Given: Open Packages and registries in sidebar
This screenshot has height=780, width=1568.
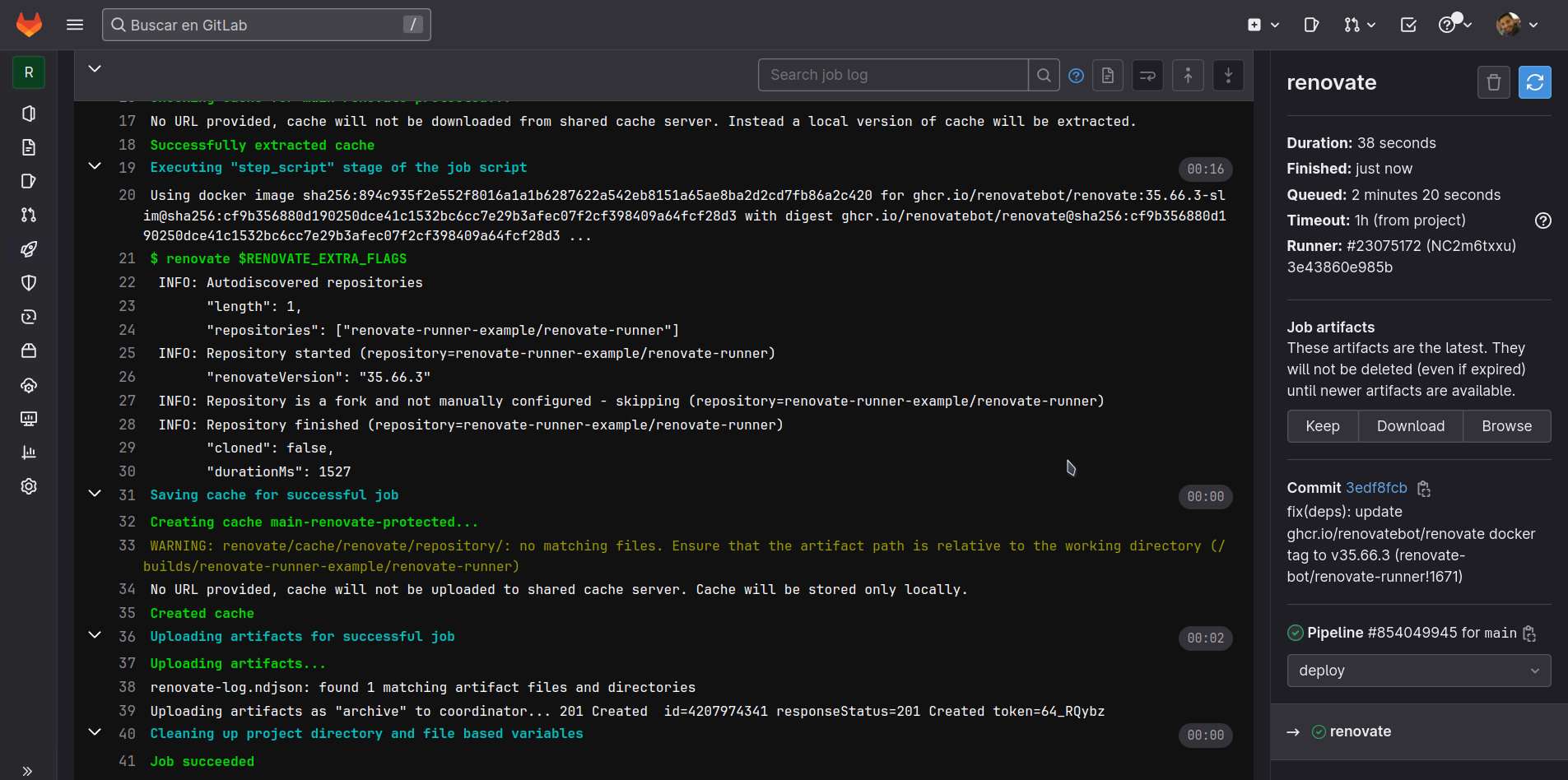Looking at the screenshot, I should coord(29,351).
